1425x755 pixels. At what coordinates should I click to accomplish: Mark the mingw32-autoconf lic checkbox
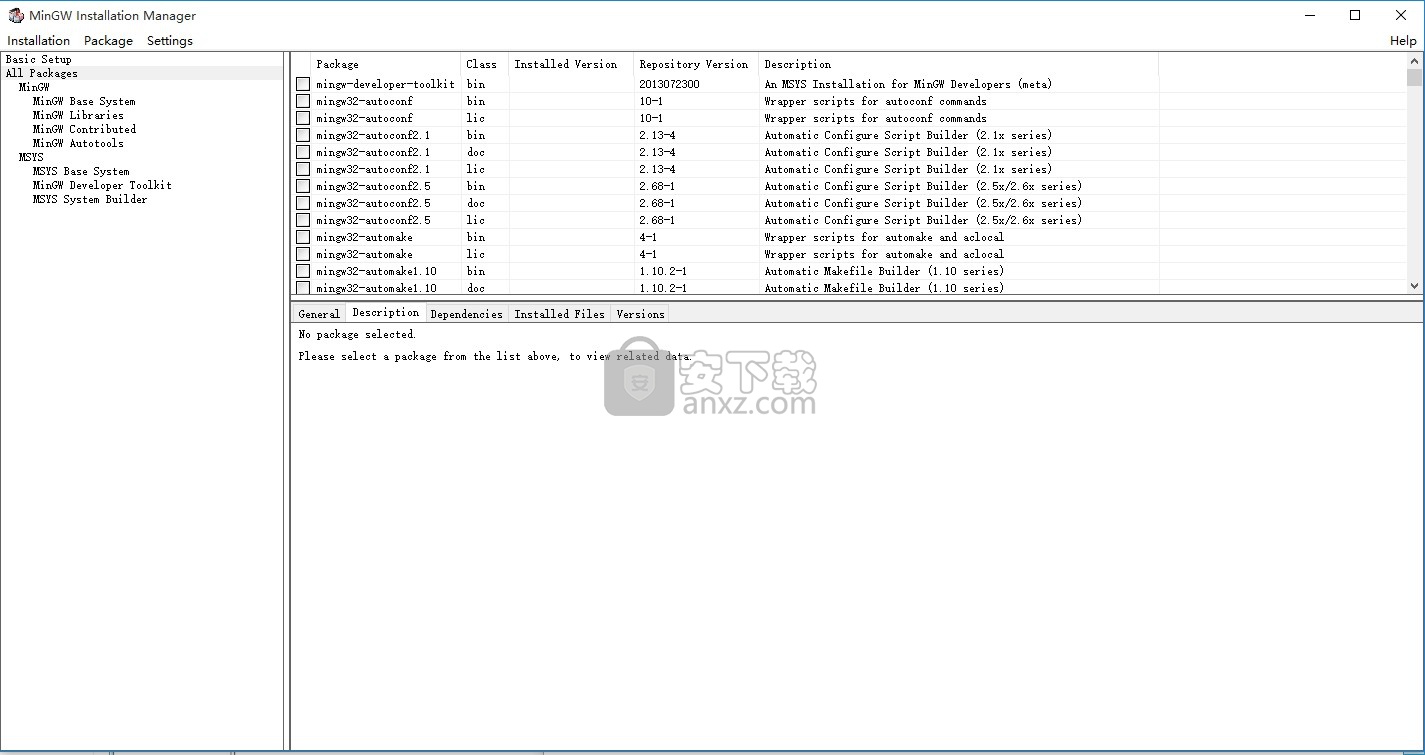[x=303, y=118]
